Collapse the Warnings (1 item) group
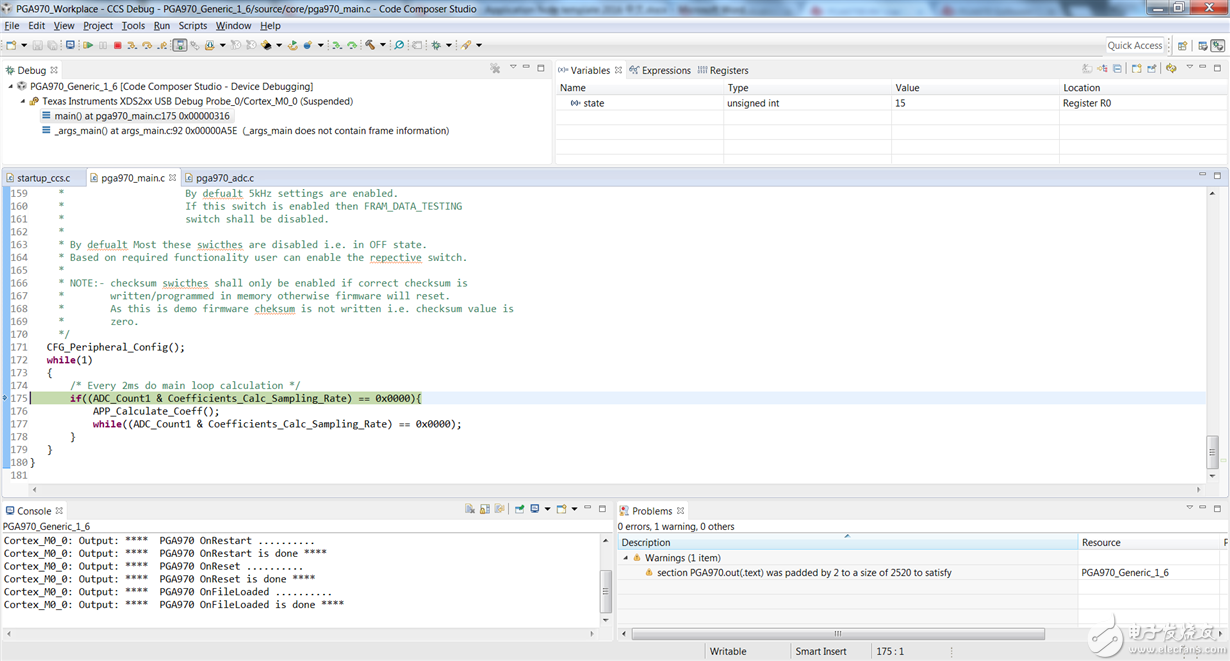Screen dimensions: 1230x661 tap(627, 558)
